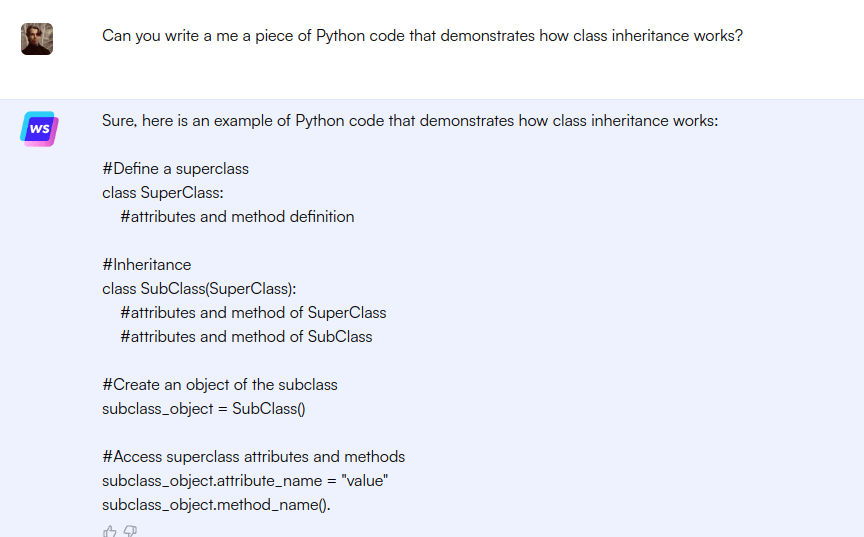Click the thumbs up feedback icon
The width and height of the screenshot is (864, 537).
(x=110, y=531)
